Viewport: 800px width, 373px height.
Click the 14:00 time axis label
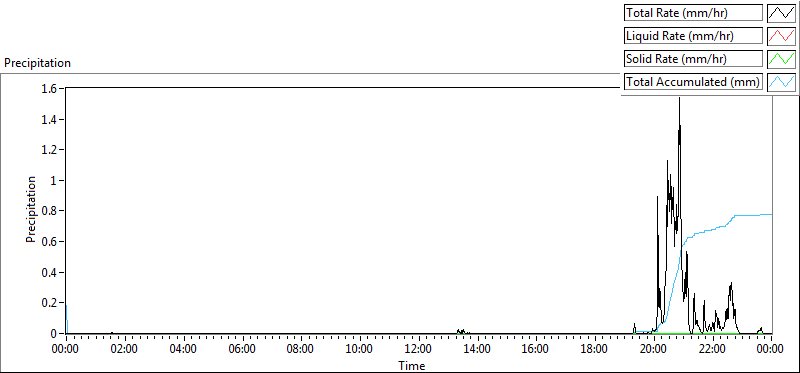pos(478,350)
